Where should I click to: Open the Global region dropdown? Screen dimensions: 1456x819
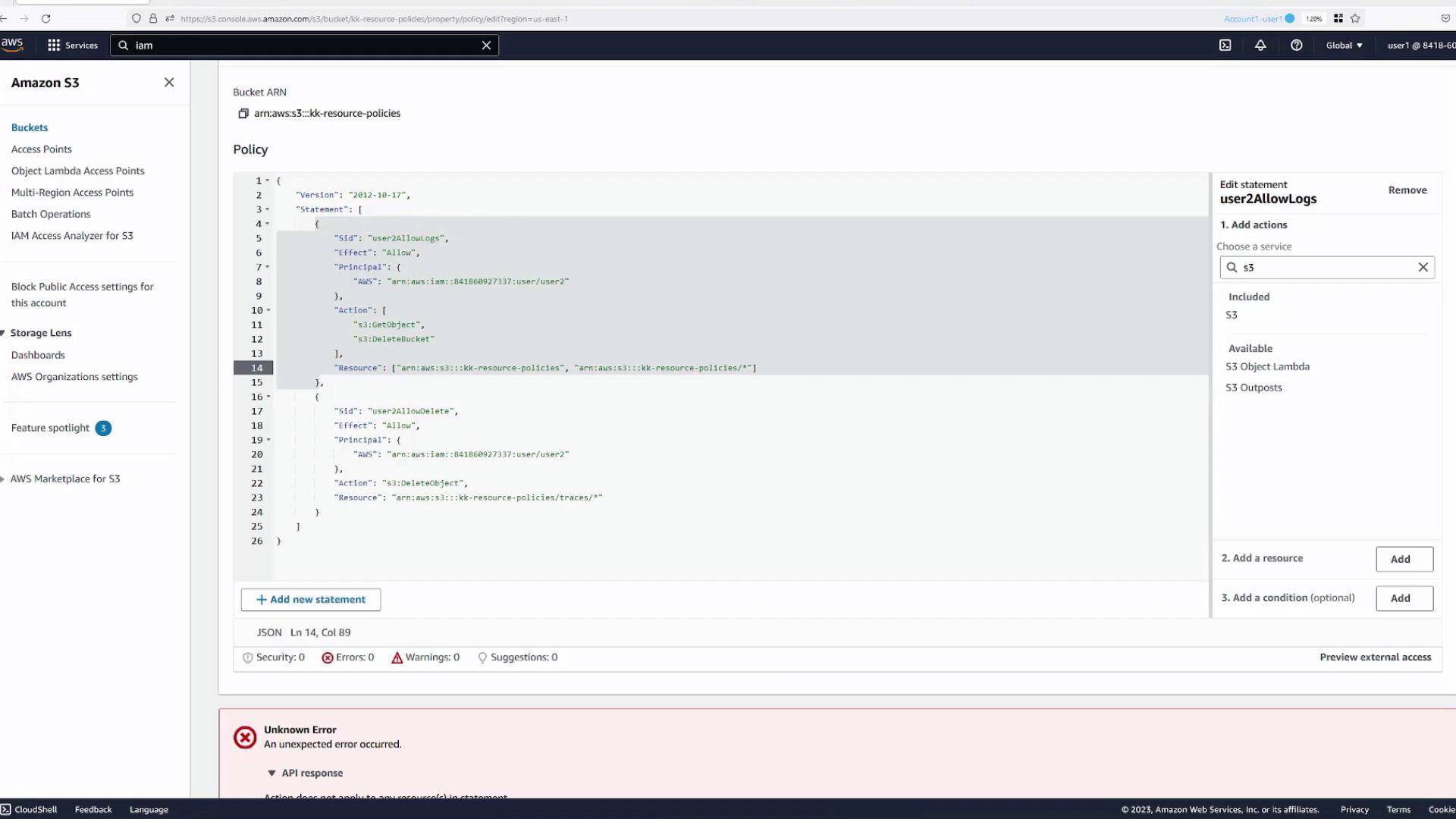tap(1344, 45)
